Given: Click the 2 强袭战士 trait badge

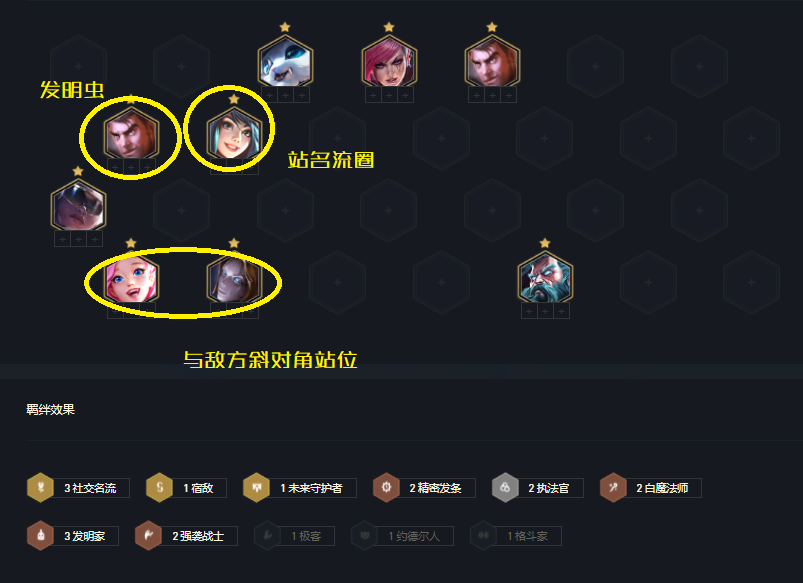Looking at the screenshot, I should click(186, 536).
